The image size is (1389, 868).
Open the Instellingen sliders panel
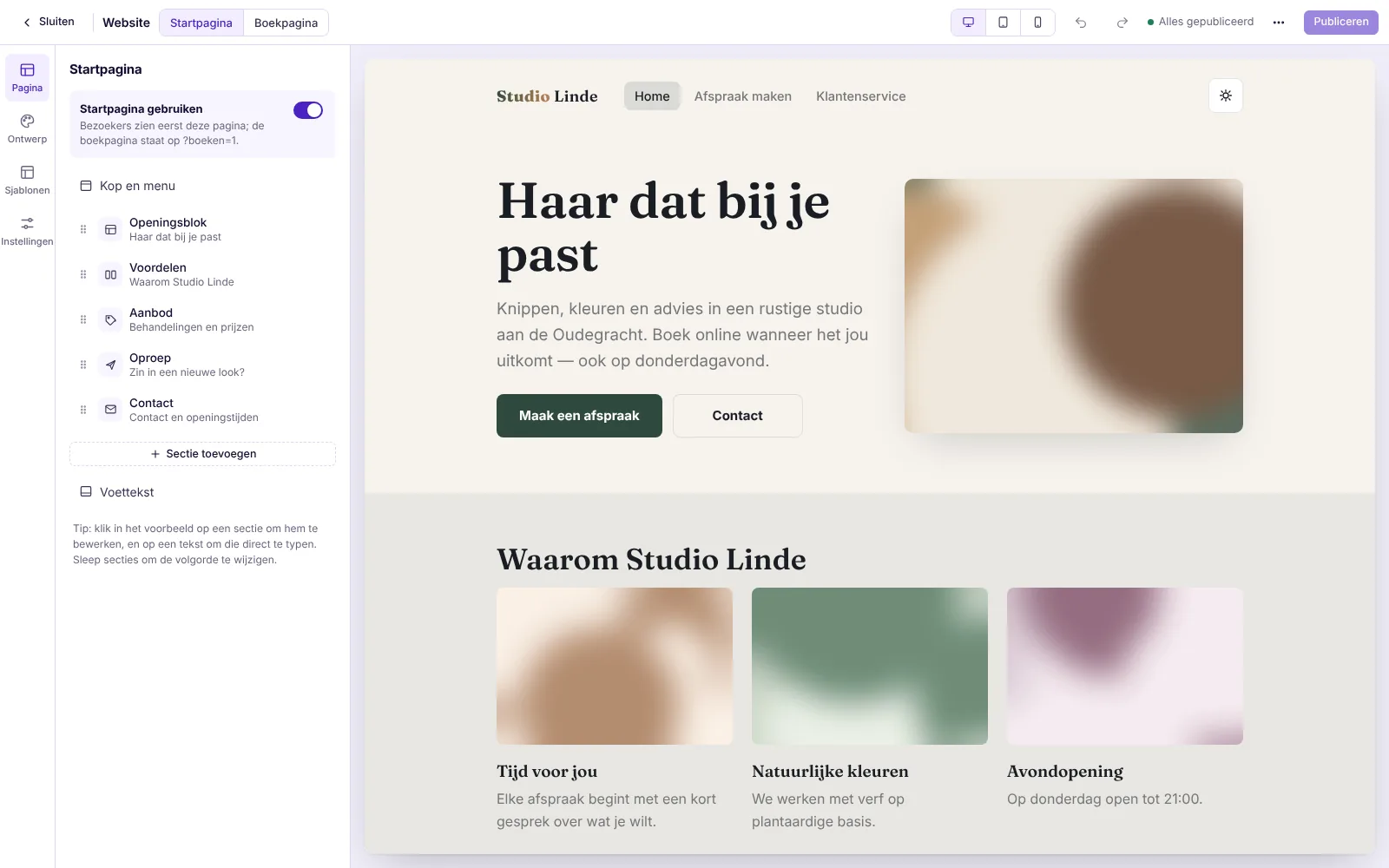click(x=27, y=231)
